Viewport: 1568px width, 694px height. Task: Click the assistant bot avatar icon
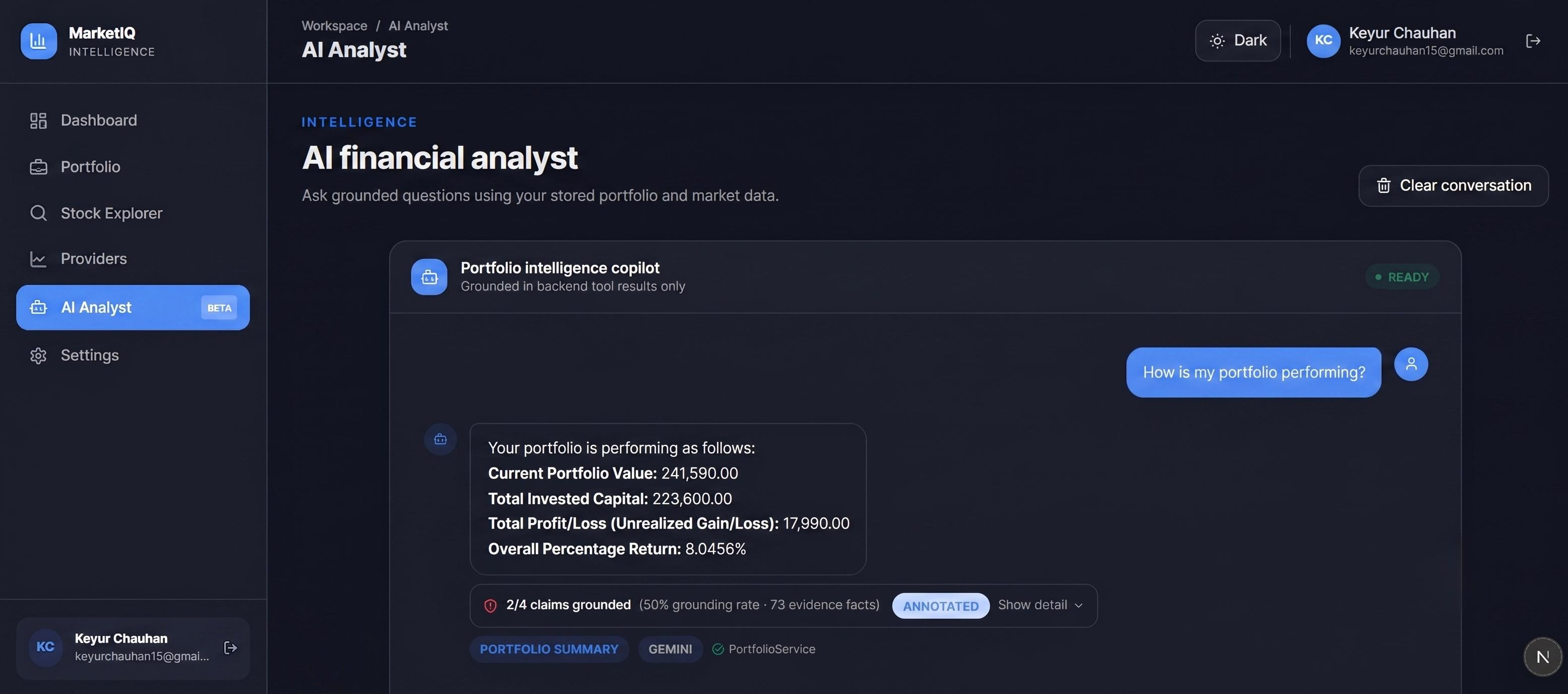click(x=440, y=439)
